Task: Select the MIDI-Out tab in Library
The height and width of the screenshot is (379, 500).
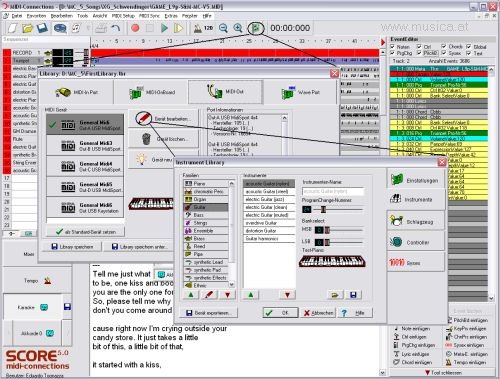Action: 225,92
